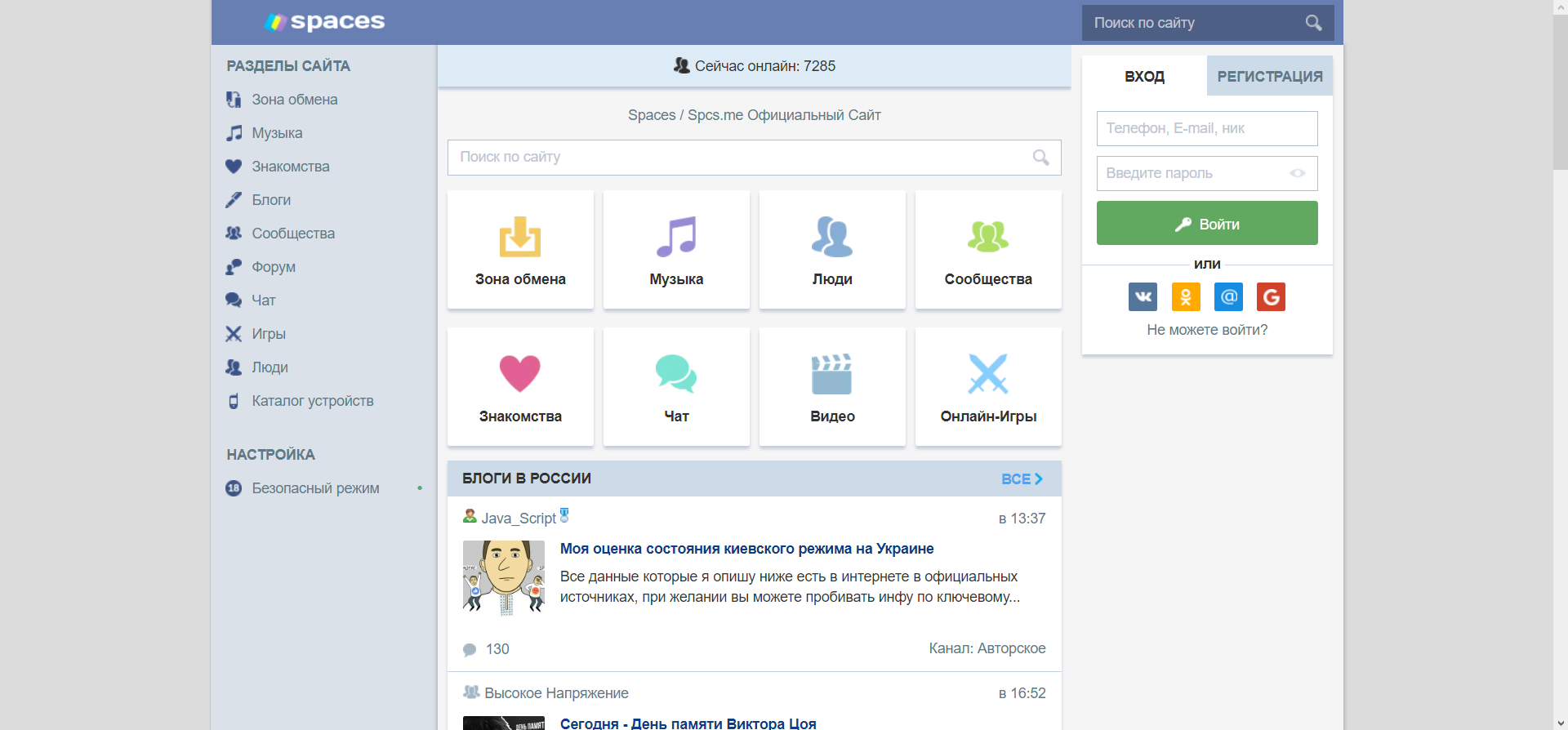Viewport: 1568px width, 730px height.
Task: Click the Не можете войти? link
Action: tap(1207, 330)
